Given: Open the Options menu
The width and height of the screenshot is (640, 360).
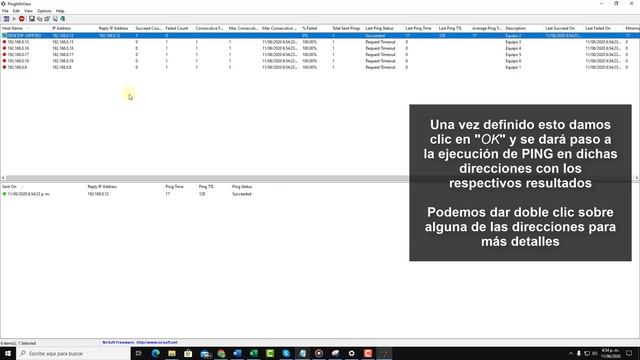Looking at the screenshot, I should 44,11.
